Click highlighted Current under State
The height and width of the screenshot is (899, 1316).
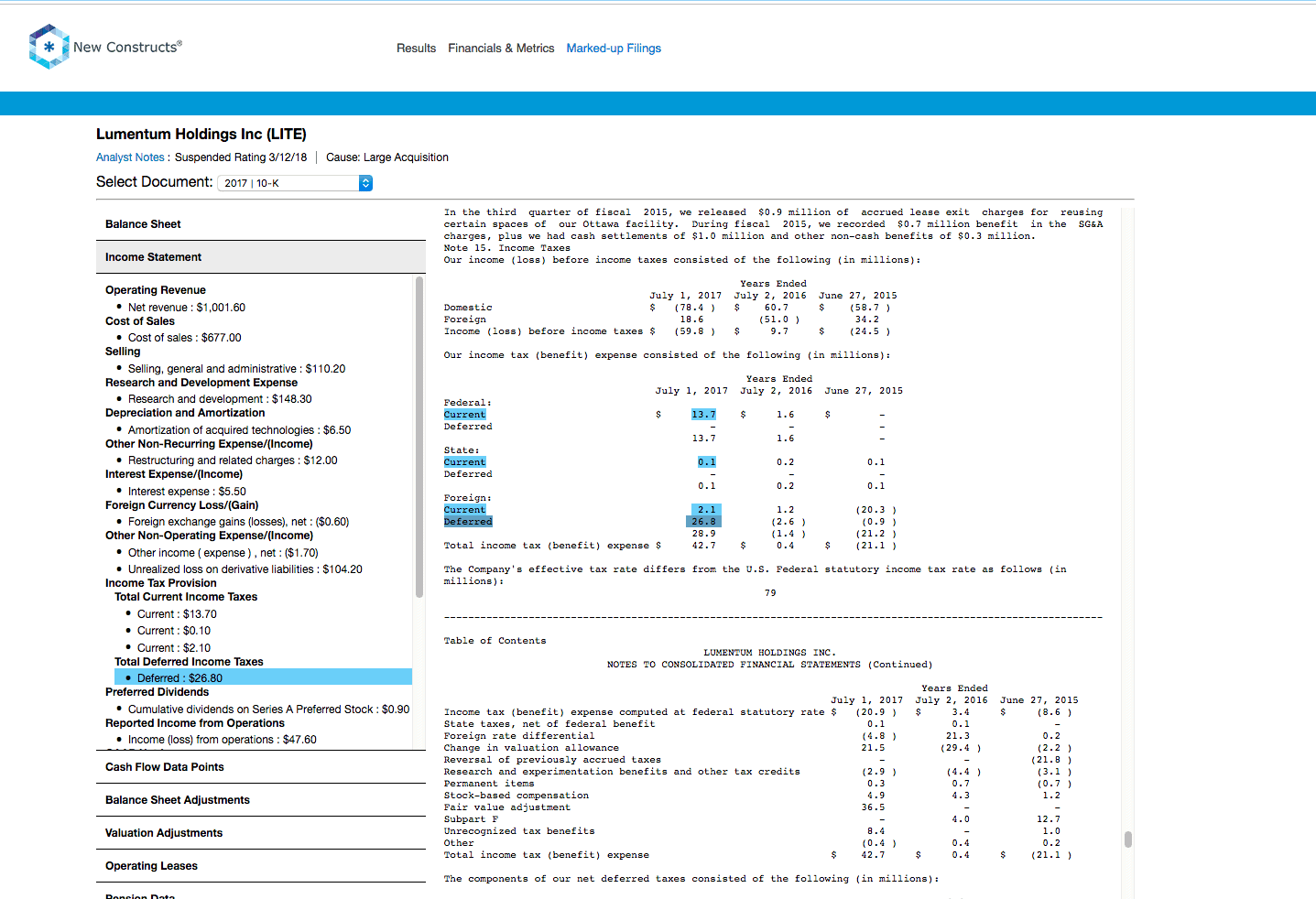tap(465, 462)
